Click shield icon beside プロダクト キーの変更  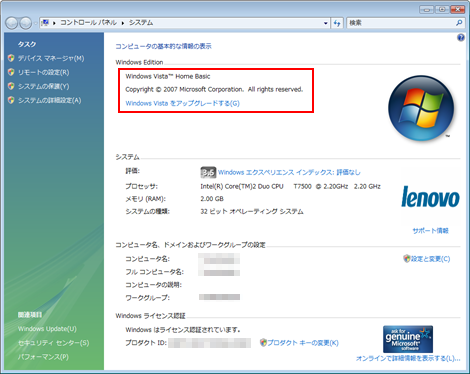click(x=263, y=342)
